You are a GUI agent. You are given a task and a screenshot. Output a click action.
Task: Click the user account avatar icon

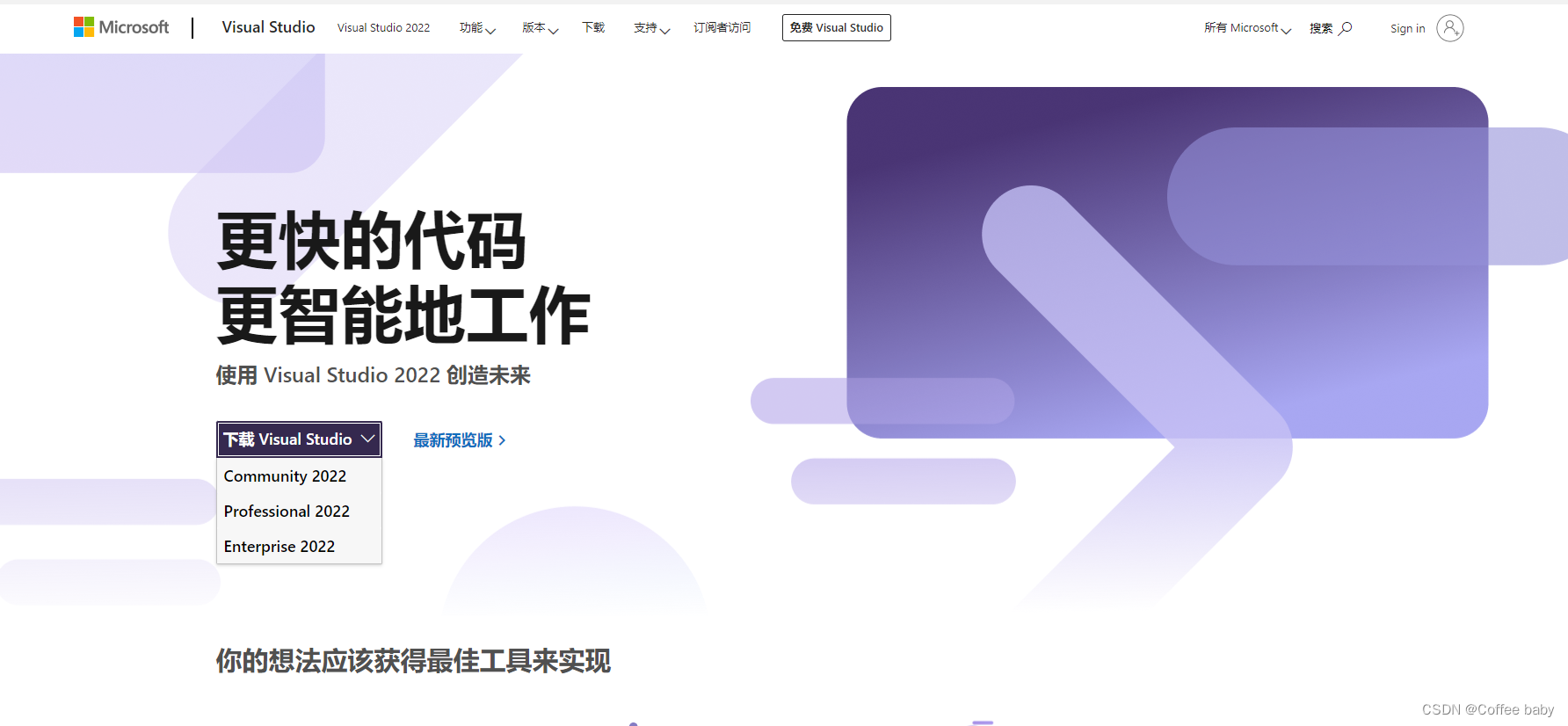coord(1449,28)
